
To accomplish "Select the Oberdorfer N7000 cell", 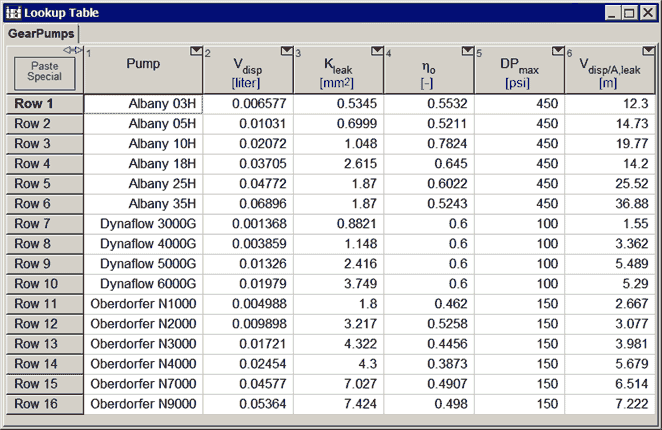I will pyautogui.click(x=143, y=384).
